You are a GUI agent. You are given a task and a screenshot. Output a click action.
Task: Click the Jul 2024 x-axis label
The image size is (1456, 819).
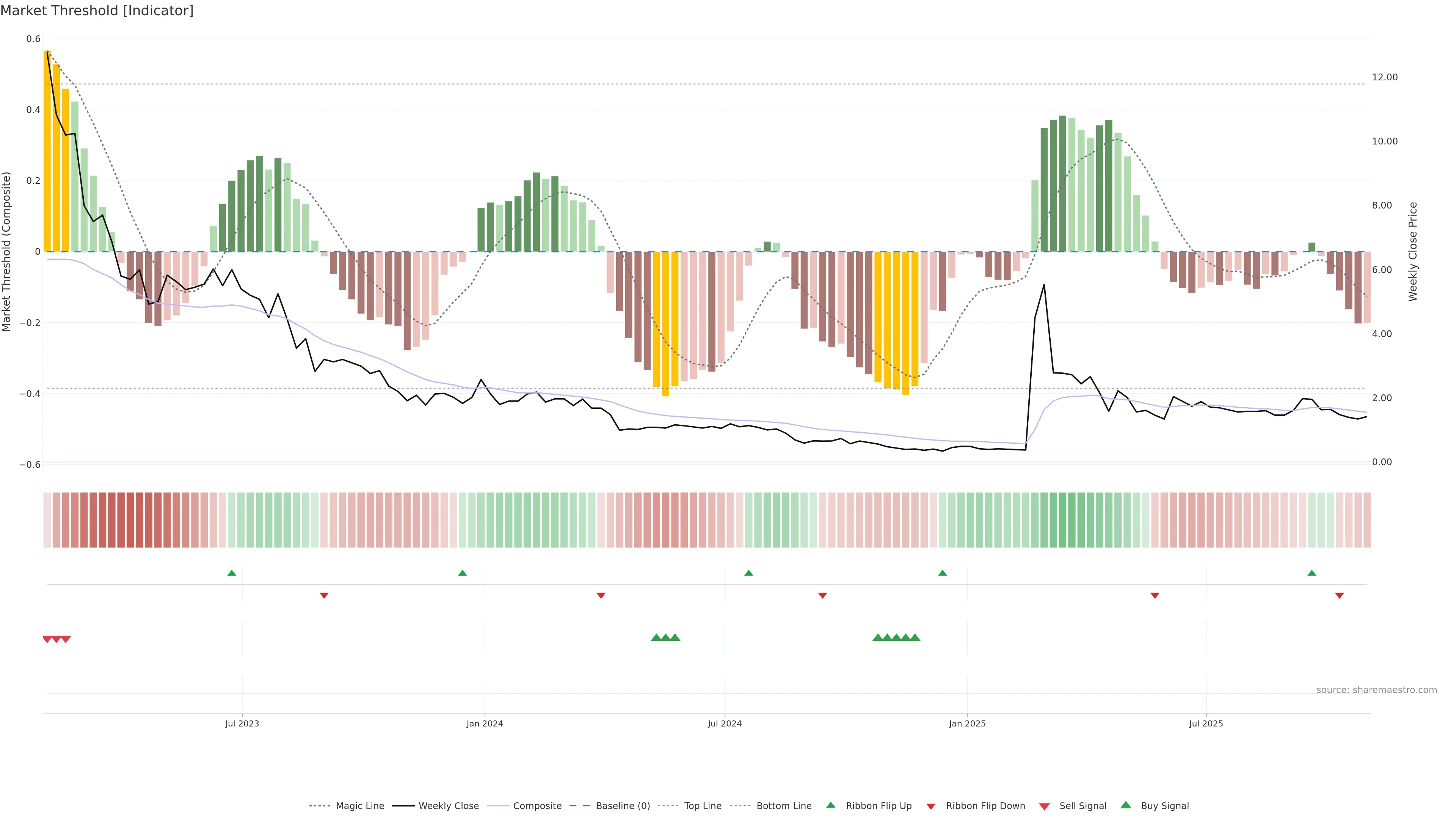click(x=725, y=723)
